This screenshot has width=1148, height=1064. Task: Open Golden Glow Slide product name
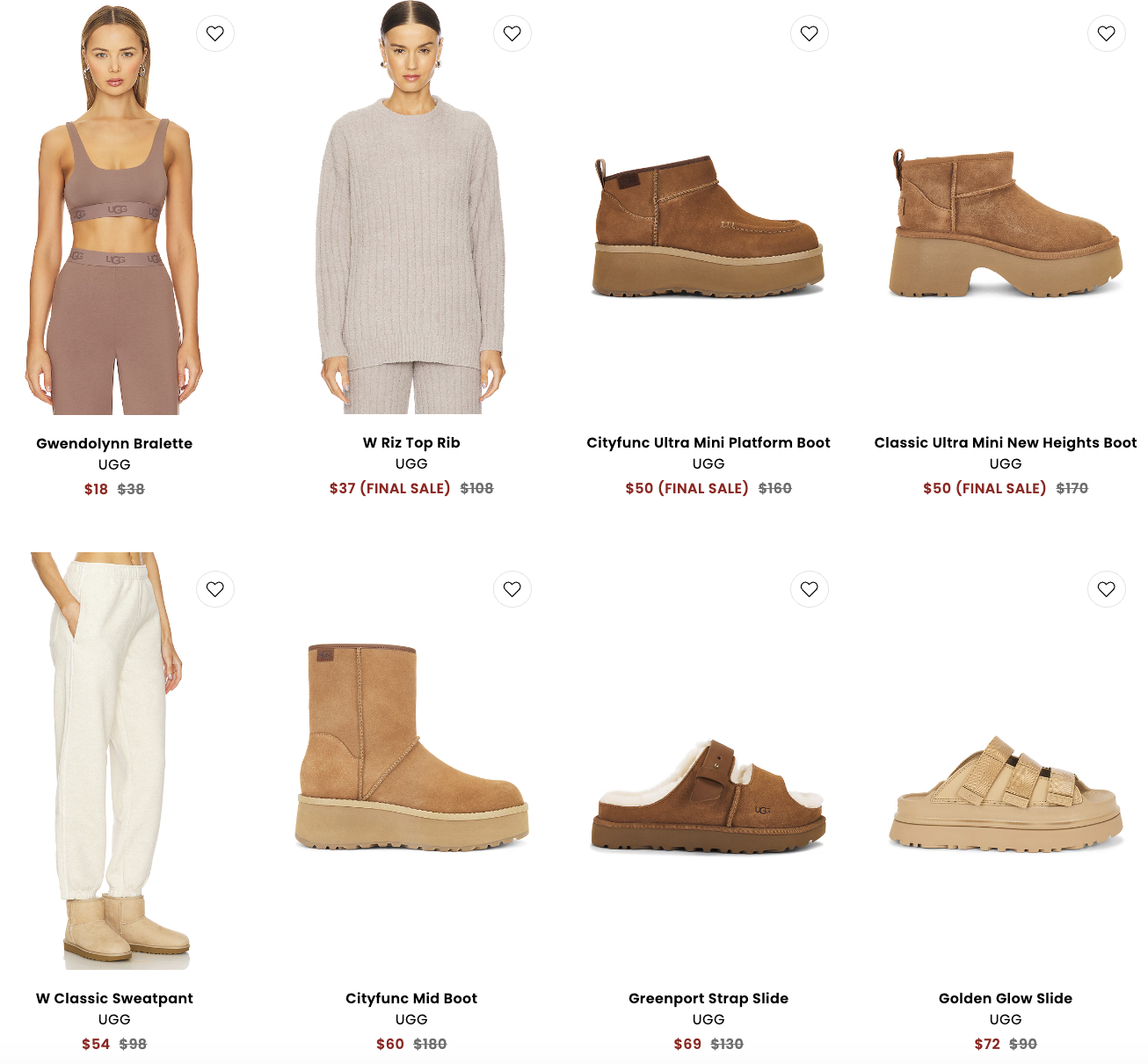point(1006,998)
